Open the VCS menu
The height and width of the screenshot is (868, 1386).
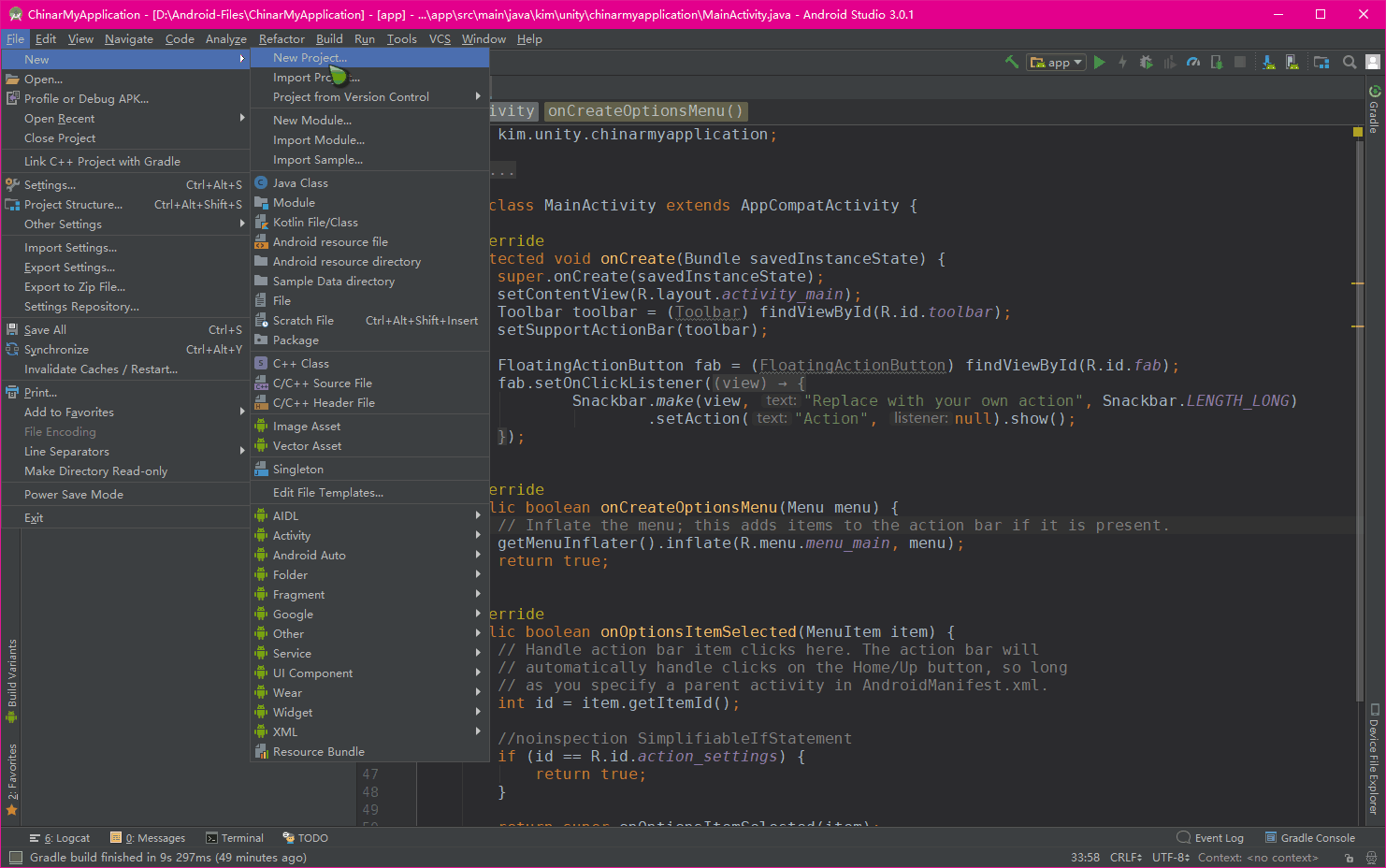(440, 38)
